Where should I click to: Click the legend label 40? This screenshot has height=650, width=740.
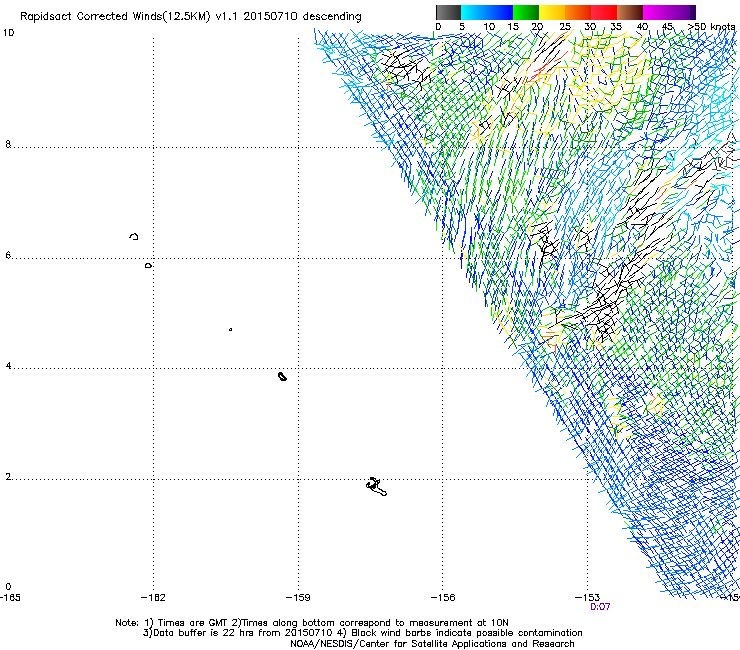[x=642, y=27]
